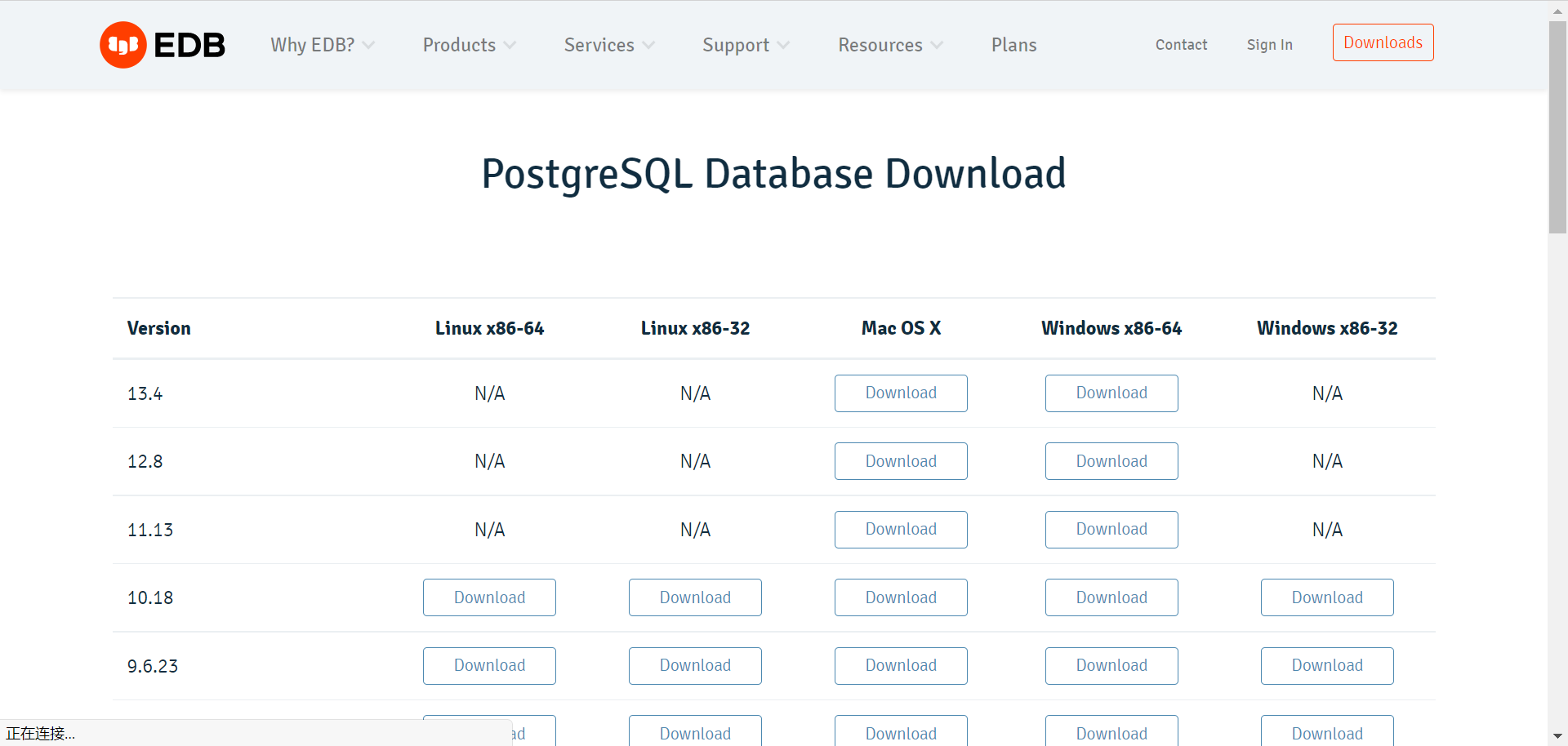Click N/A under Windows x86-32 for 12.8
The image size is (1568, 746).
pyautogui.click(x=1327, y=461)
